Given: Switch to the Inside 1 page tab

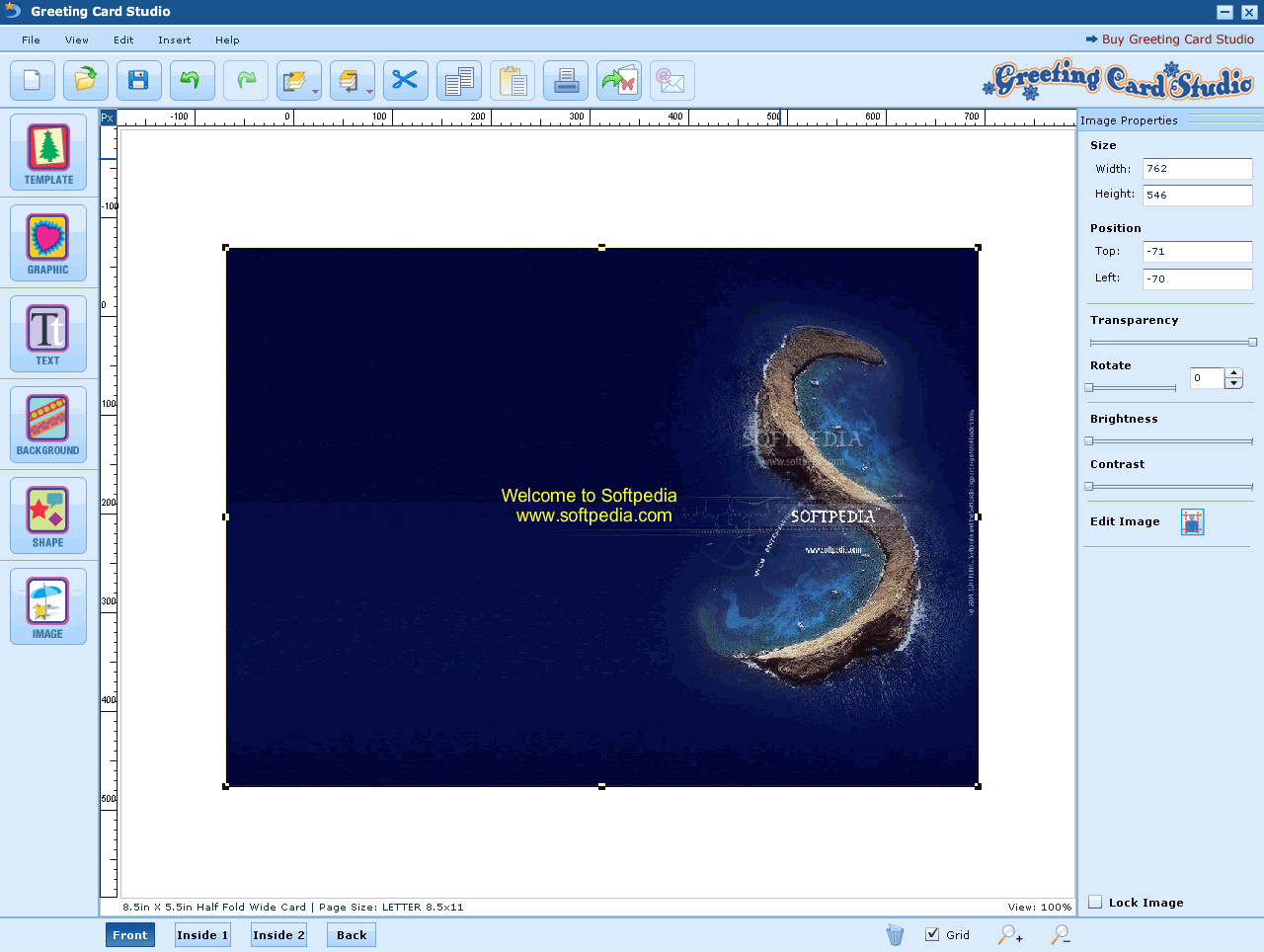Looking at the screenshot, I should coord(202,935).
